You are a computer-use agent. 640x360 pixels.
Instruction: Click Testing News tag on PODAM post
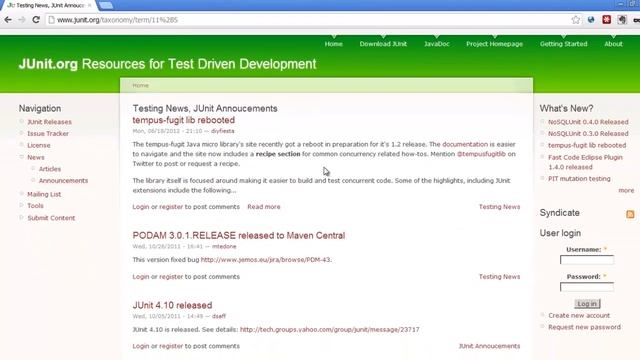pyautogui.click(x=499, y=276)
